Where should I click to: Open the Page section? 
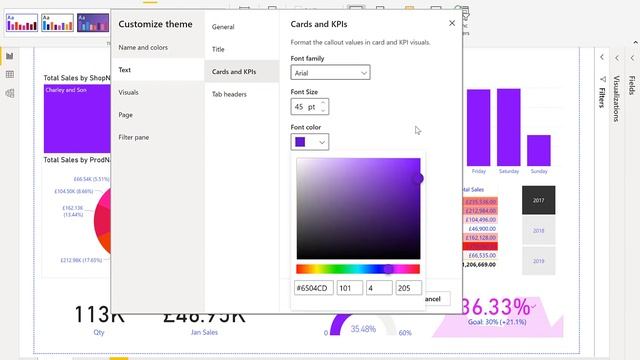coord(158,115)
